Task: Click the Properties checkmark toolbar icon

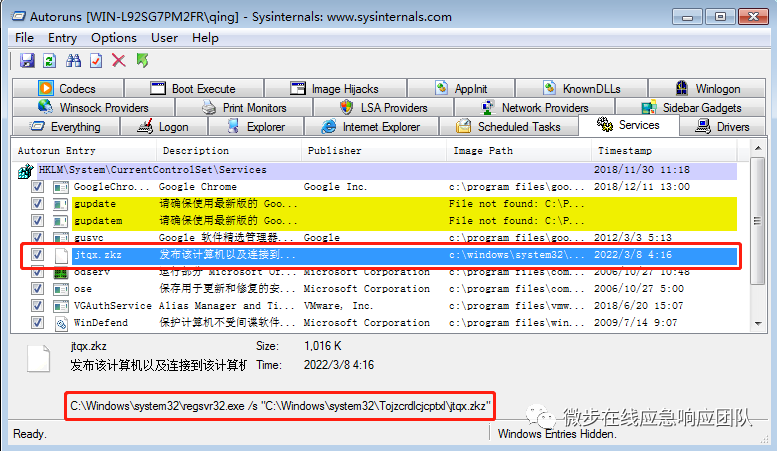Action: coord(96,60)
